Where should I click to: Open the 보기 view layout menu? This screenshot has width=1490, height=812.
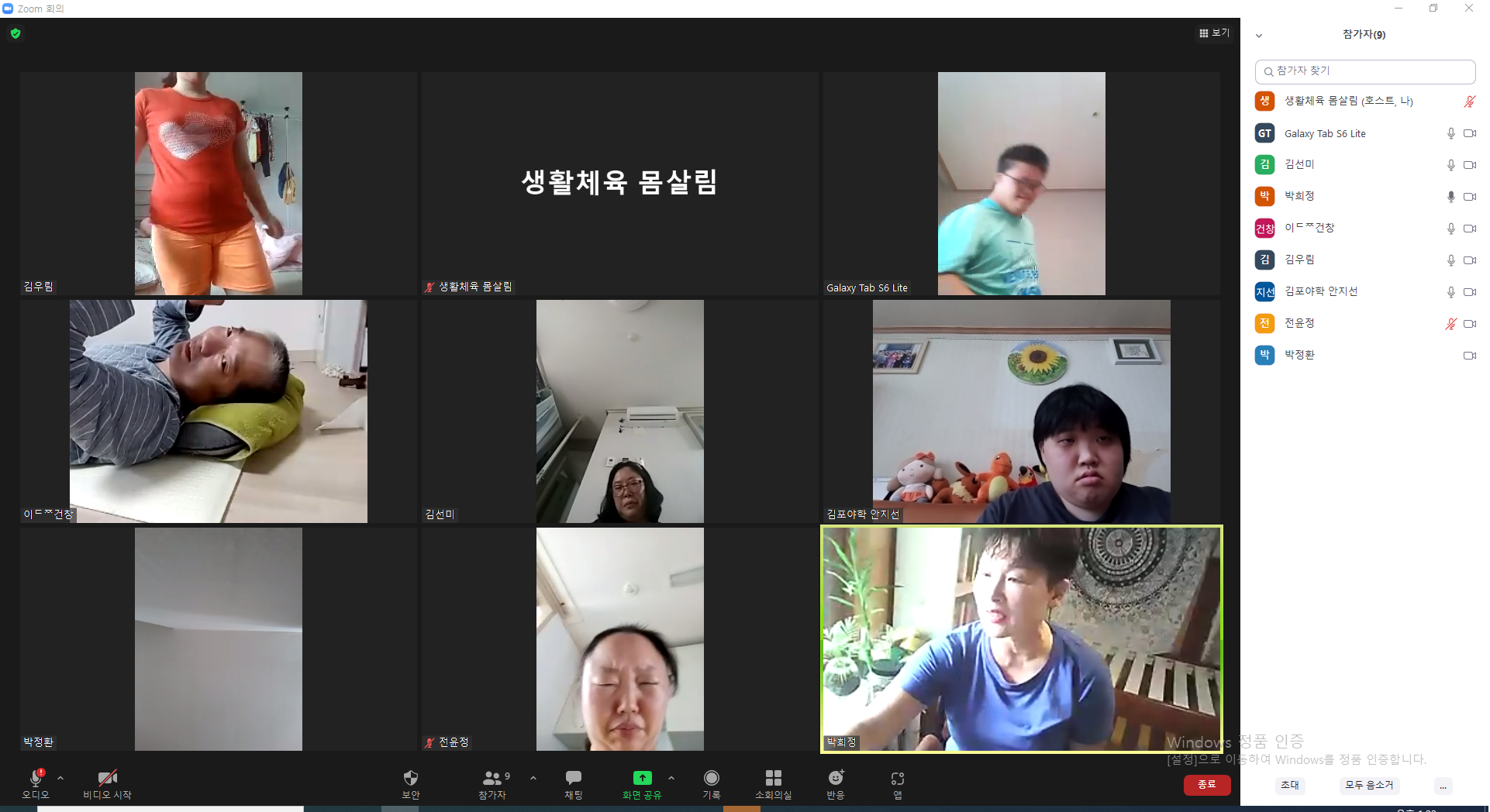pos(1214,33)
